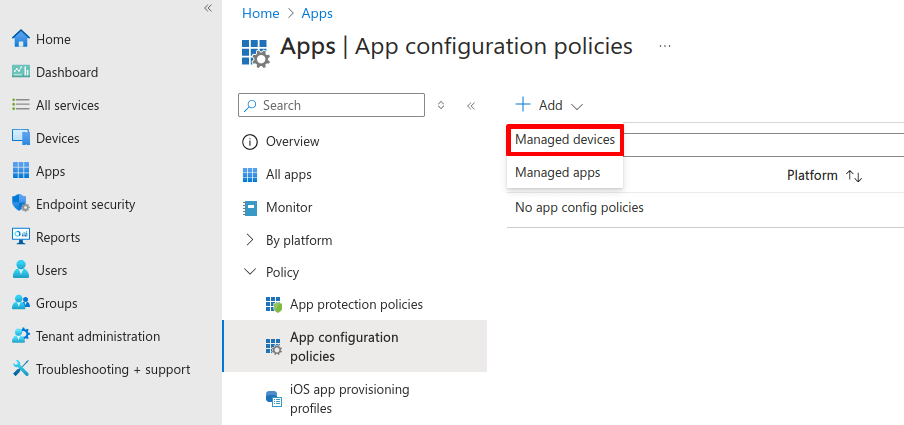The height and width of the screenshot is (425, 904).
Task: Click the Tenant administration icon
Action: (21, 335)
